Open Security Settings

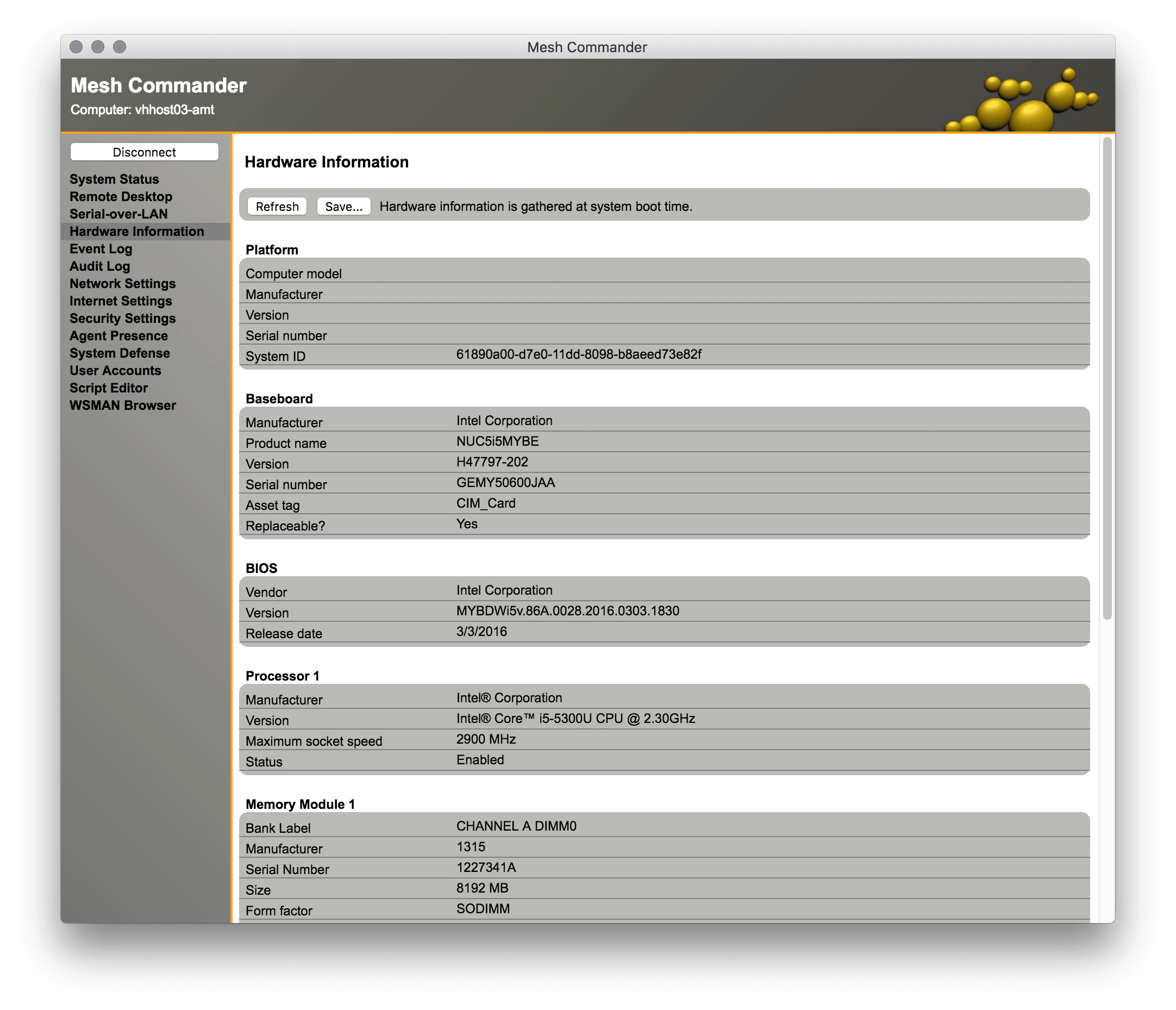(x=123, y=318)
